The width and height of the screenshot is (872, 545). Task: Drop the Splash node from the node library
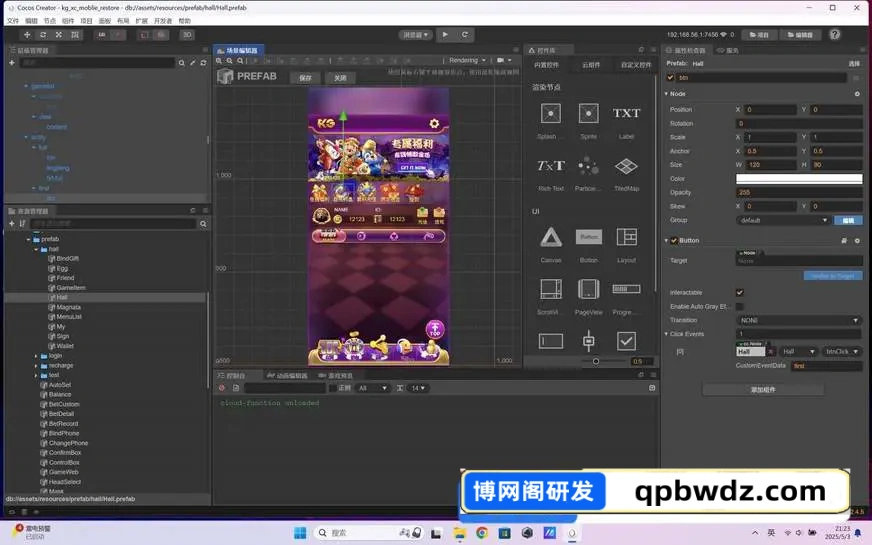[551, 113]
